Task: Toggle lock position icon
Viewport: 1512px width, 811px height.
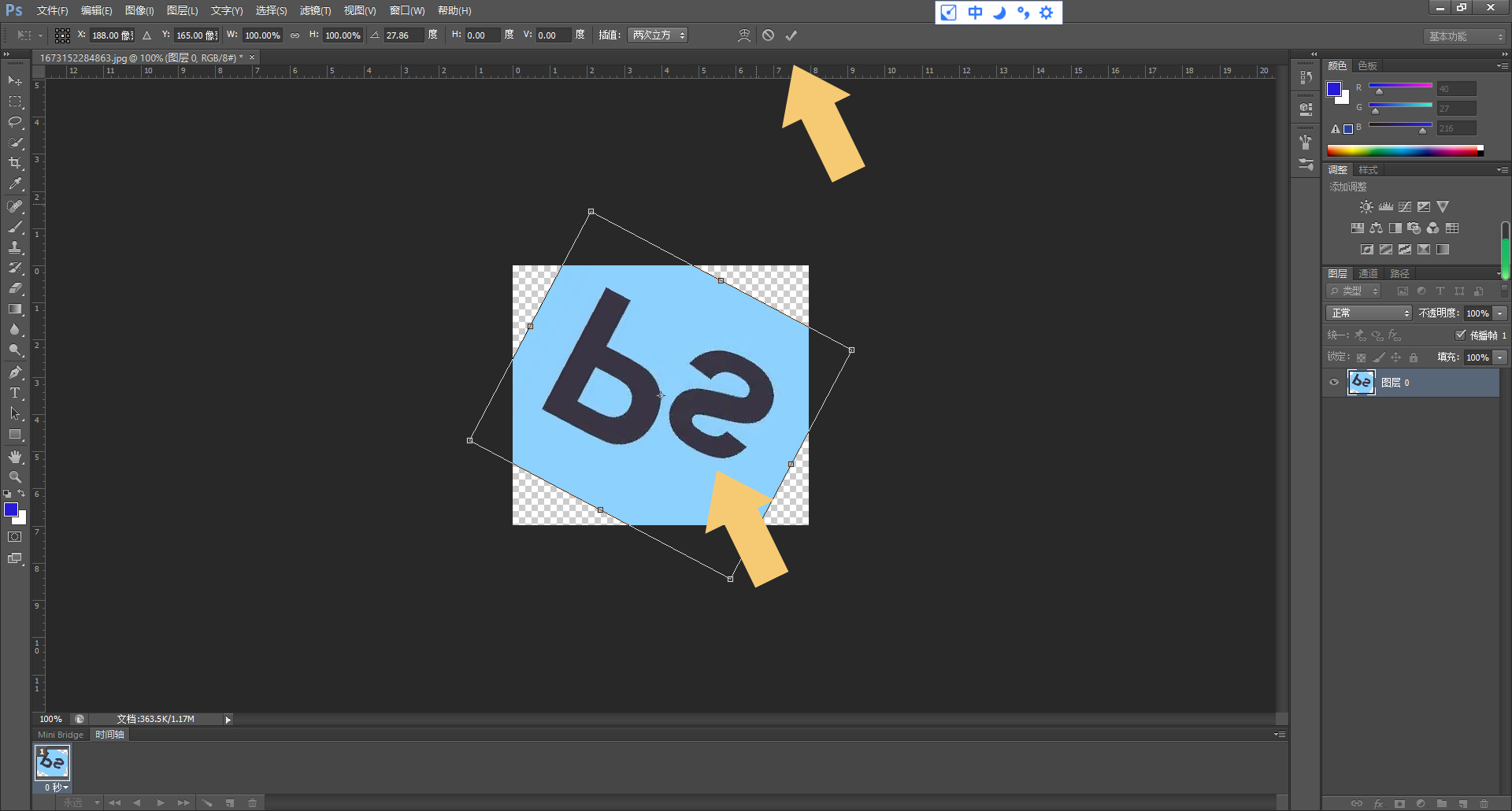Action: coord(1396,357)
